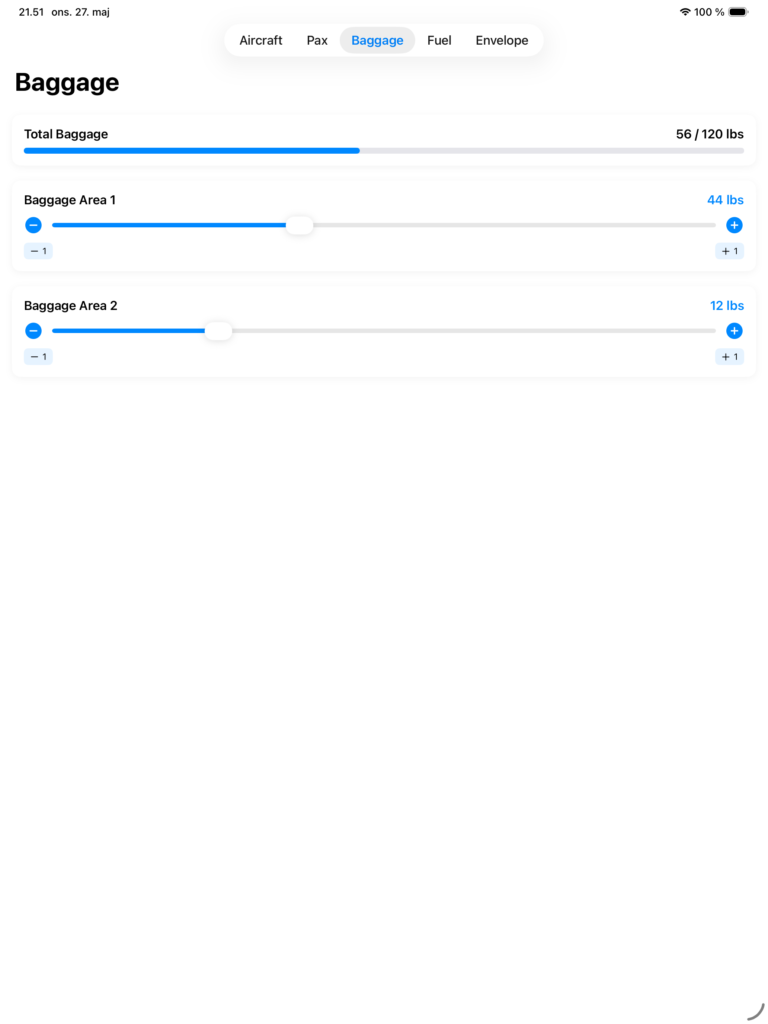This screenshot has height=1024, width=768.
Task: Tap the battery icon in status bar
Action: [x=739, y=12]
